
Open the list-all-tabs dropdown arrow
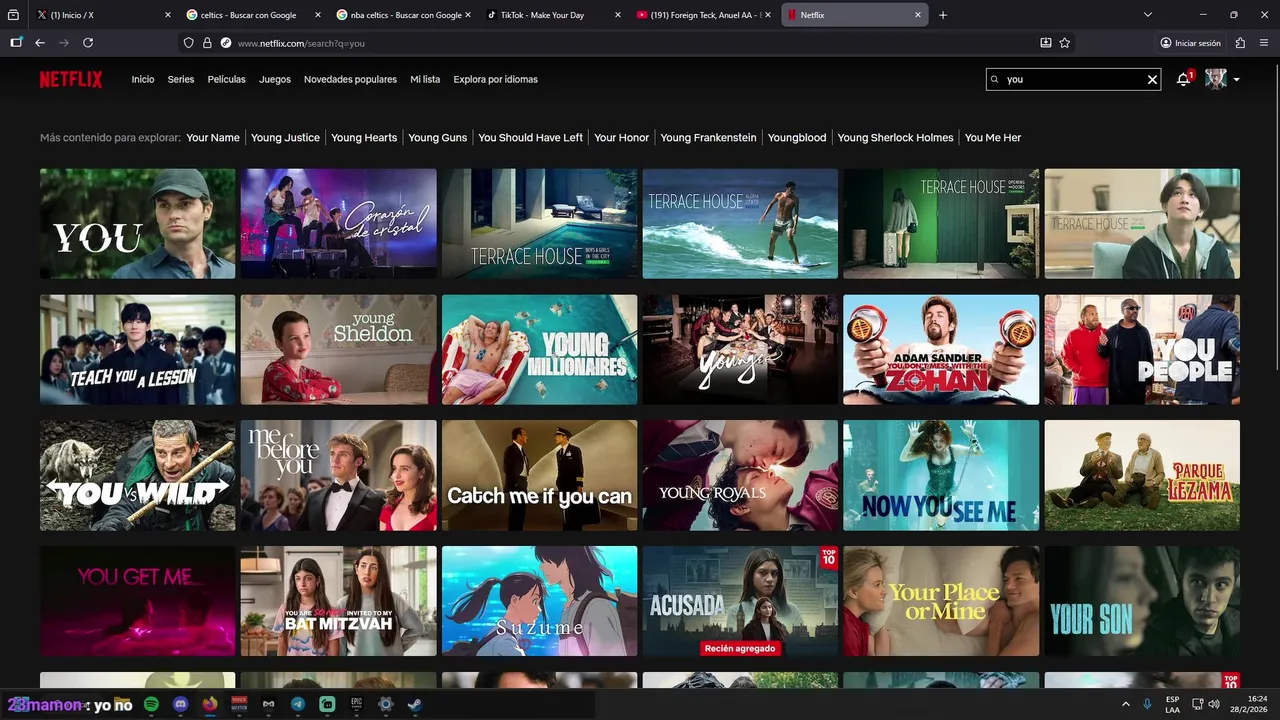(1148, 15)
